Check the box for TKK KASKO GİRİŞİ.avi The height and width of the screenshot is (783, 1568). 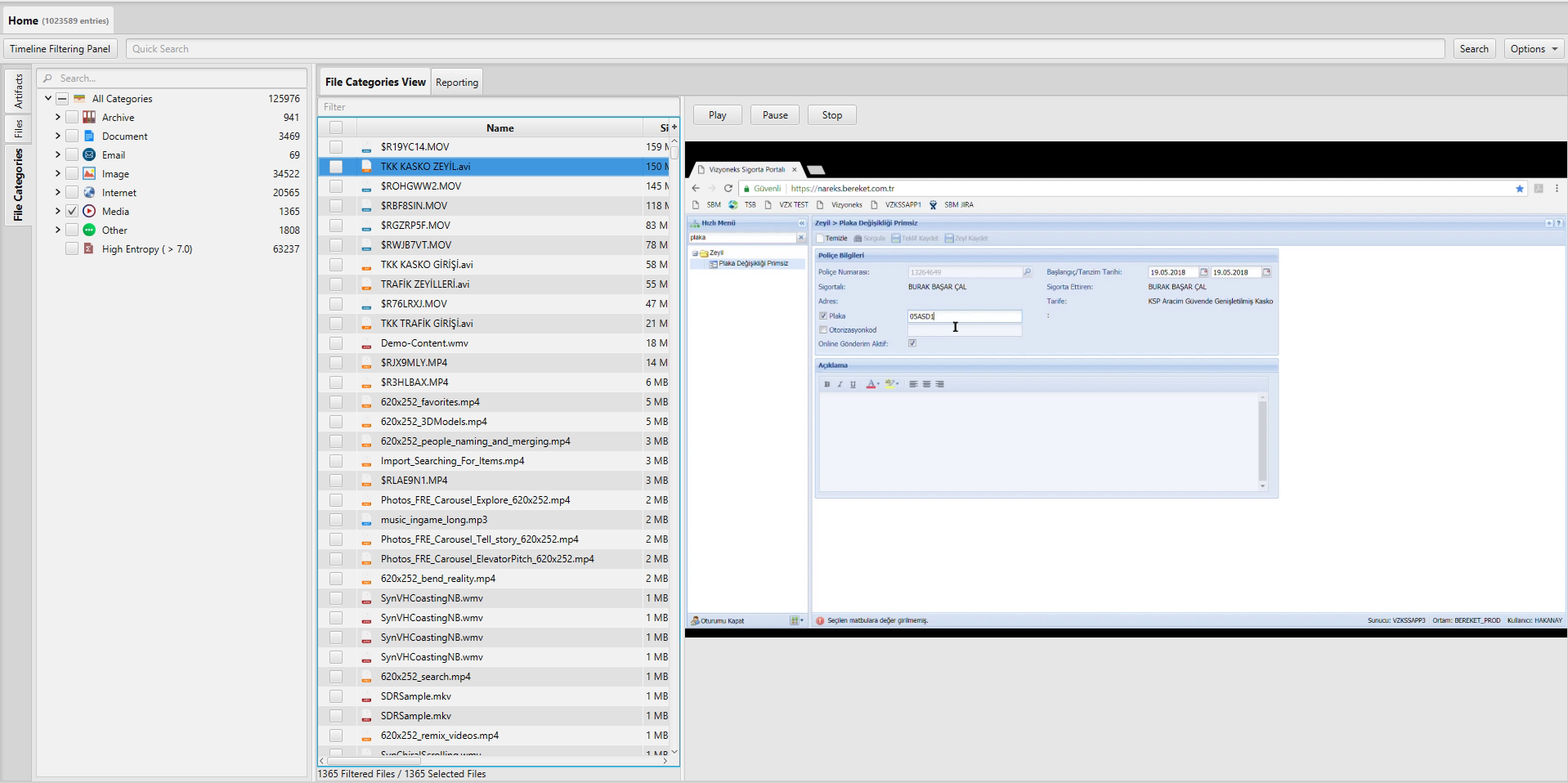pyautogui.click(x=336, y=265)
